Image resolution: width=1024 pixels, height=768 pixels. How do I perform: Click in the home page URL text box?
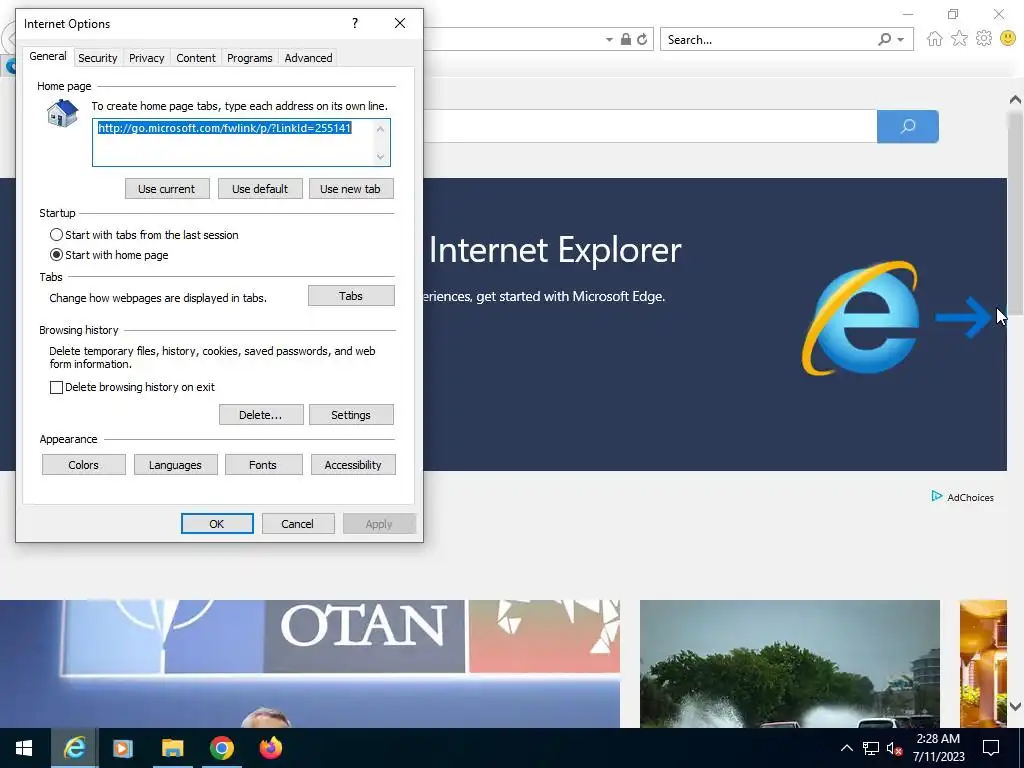pyautogui.click(x=233, y=142)
